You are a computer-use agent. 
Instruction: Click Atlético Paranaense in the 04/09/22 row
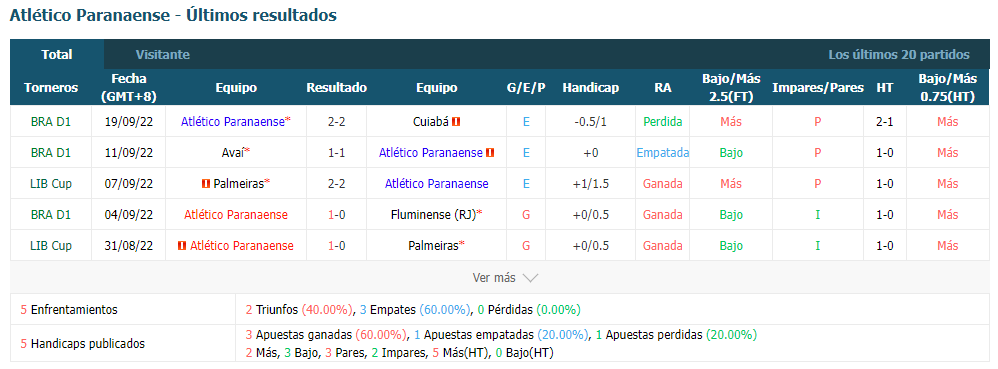coord(236,215)
